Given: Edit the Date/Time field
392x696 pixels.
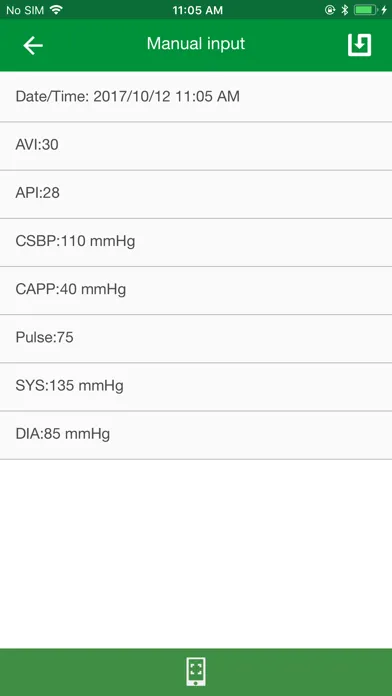Looking at the screenshot, I should coord(196,97).
